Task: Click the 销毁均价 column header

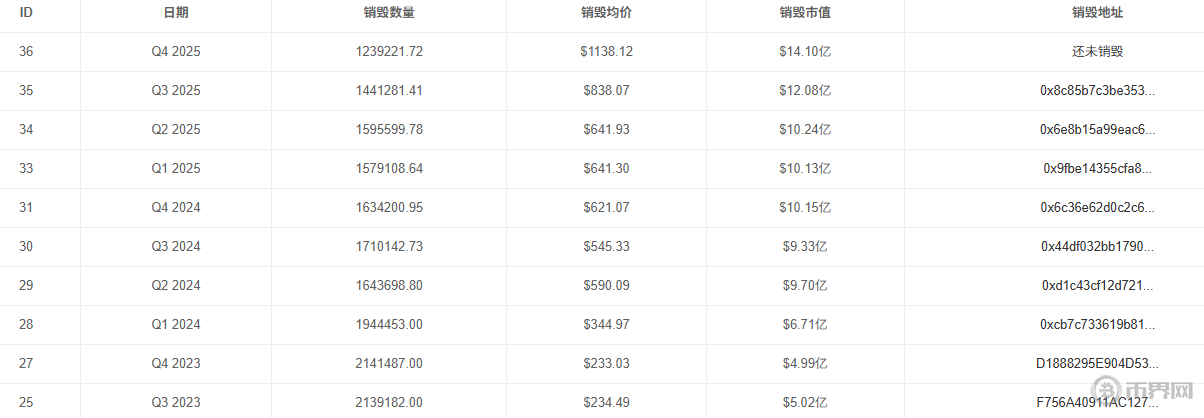Action: pyautogui.click(x=606, y=13)
